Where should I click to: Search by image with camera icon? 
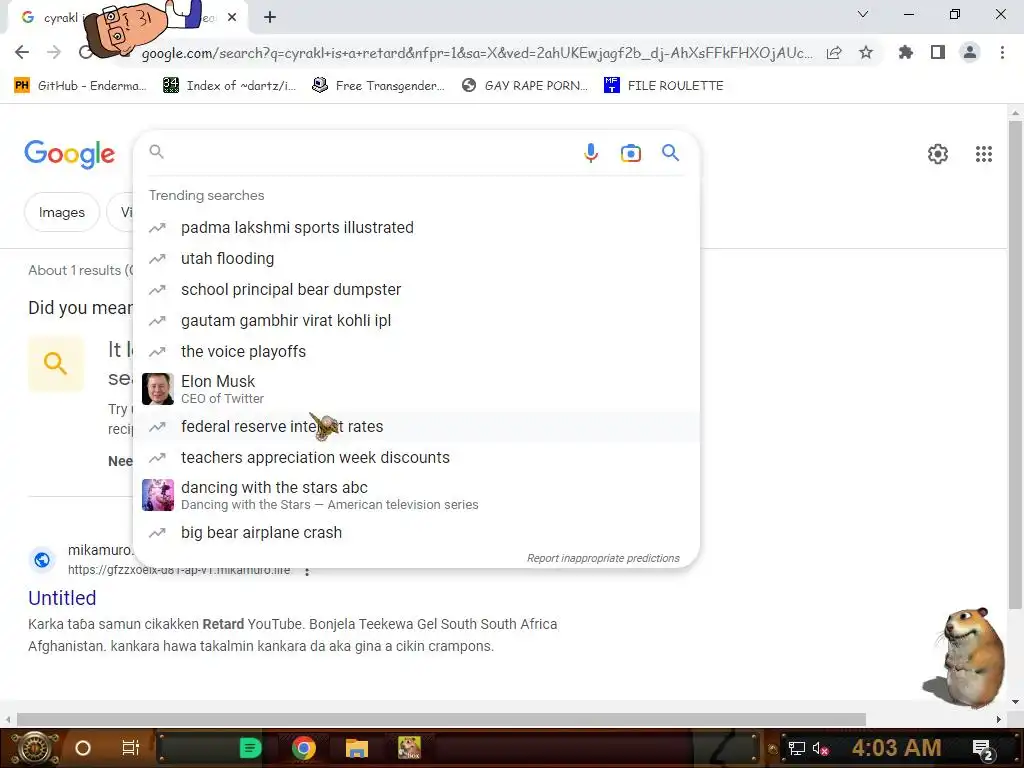[630, 153]
